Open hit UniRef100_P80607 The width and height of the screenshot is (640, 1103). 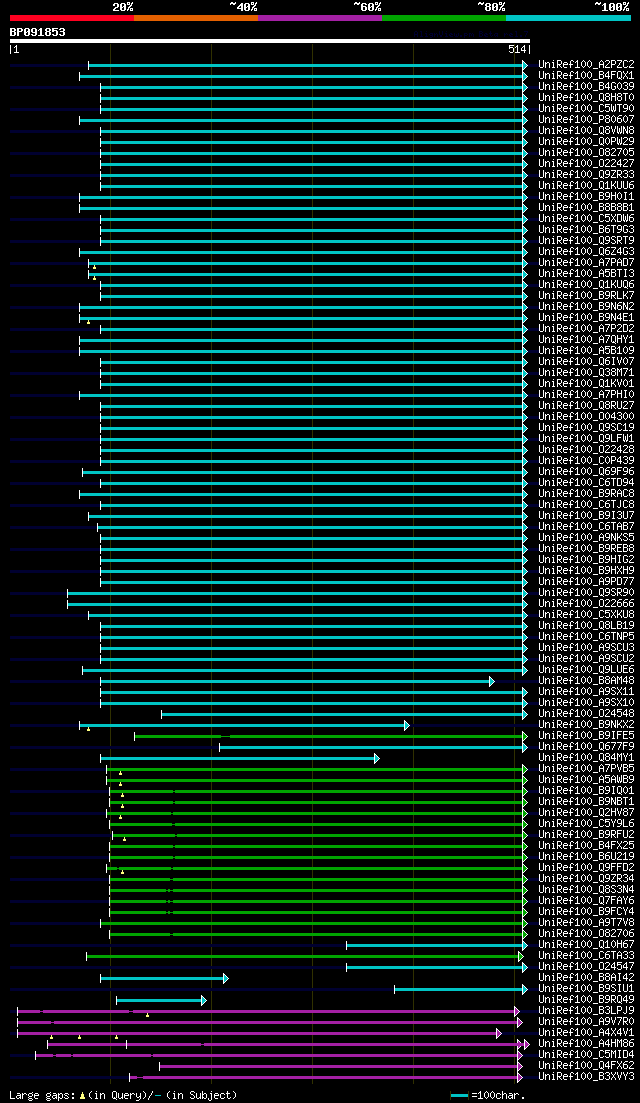tap(587, 120)
